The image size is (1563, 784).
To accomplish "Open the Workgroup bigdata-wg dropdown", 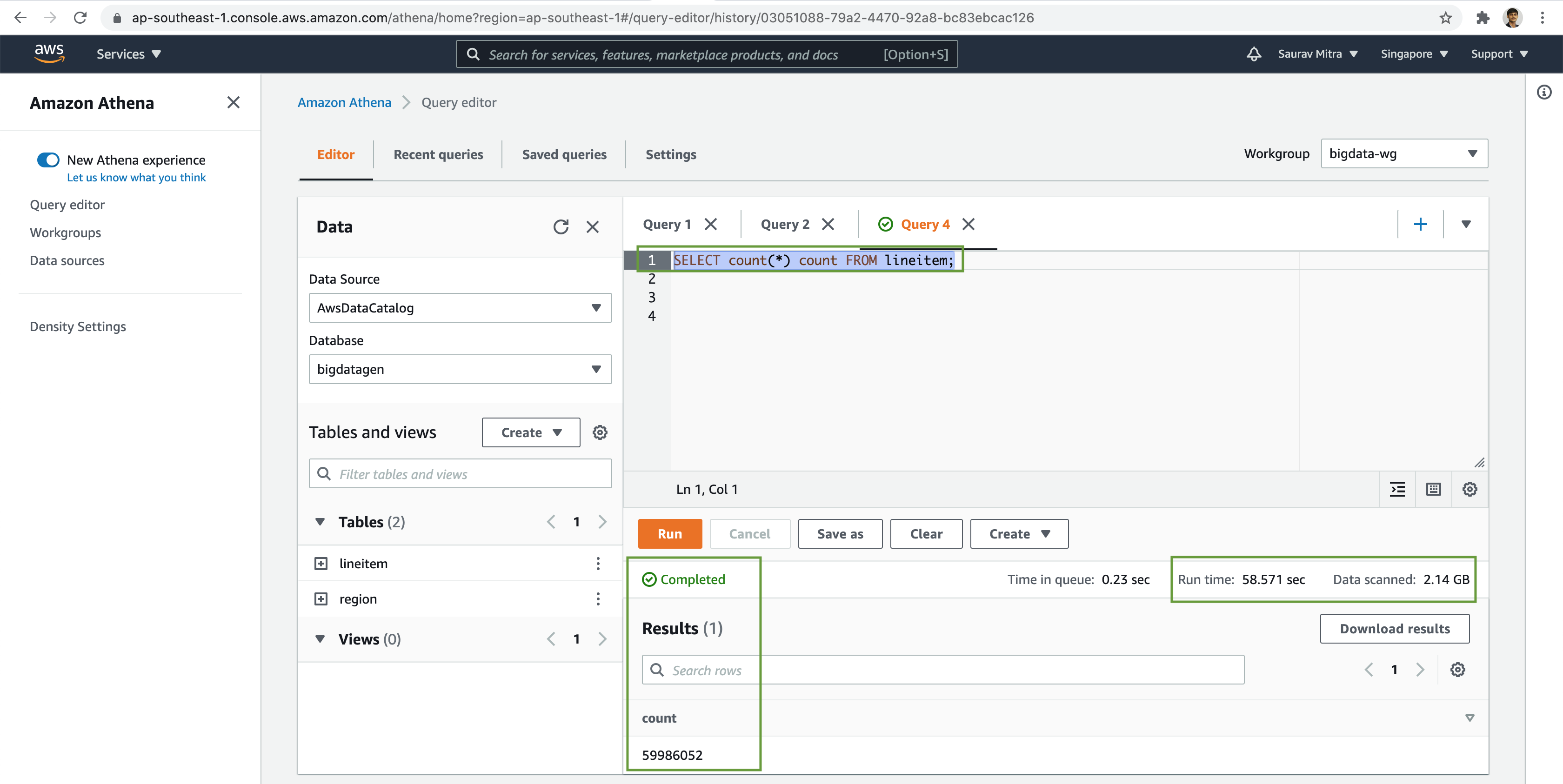I will pyautogui.click(x=1403, y=154).
